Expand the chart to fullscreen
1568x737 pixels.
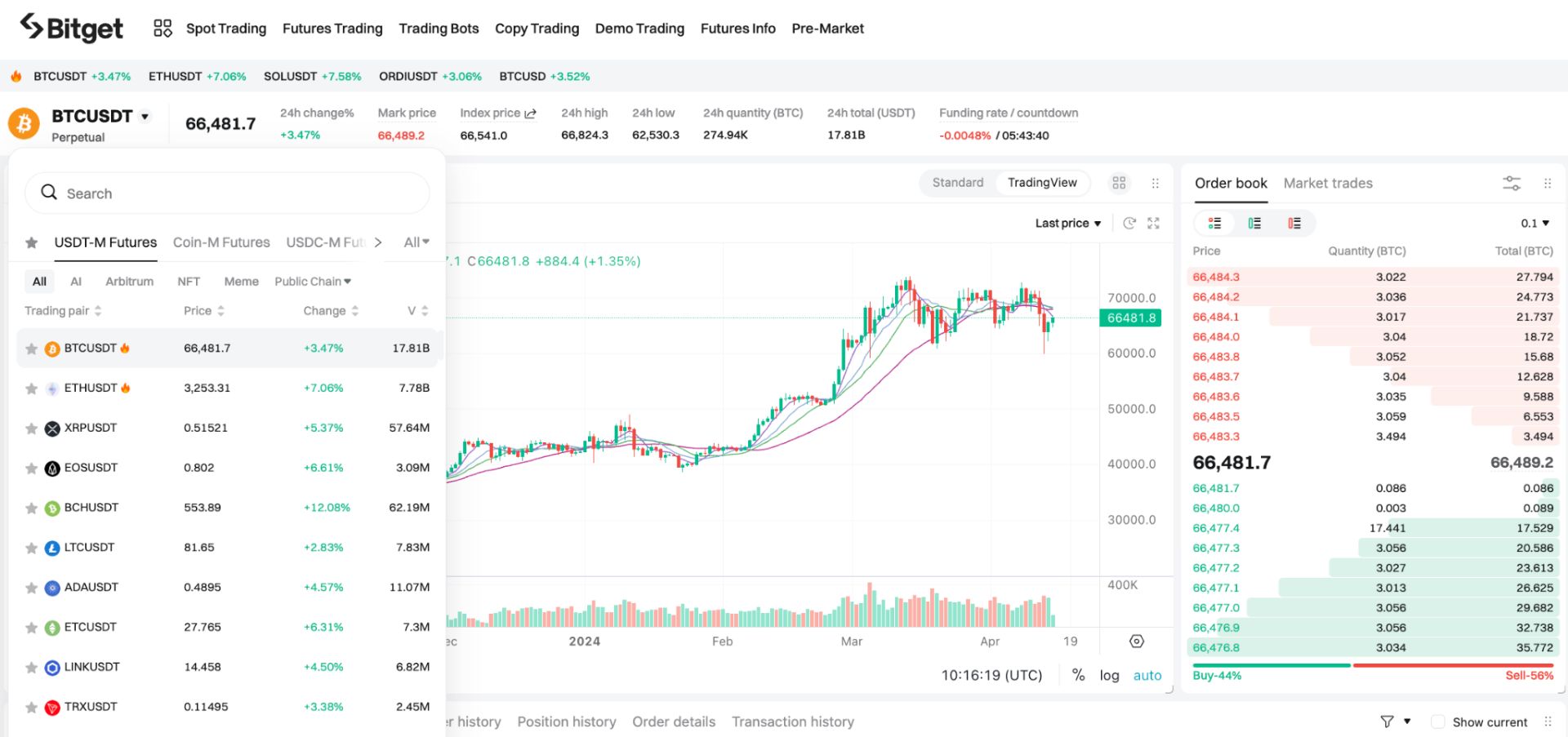[x=1153, y=222]
